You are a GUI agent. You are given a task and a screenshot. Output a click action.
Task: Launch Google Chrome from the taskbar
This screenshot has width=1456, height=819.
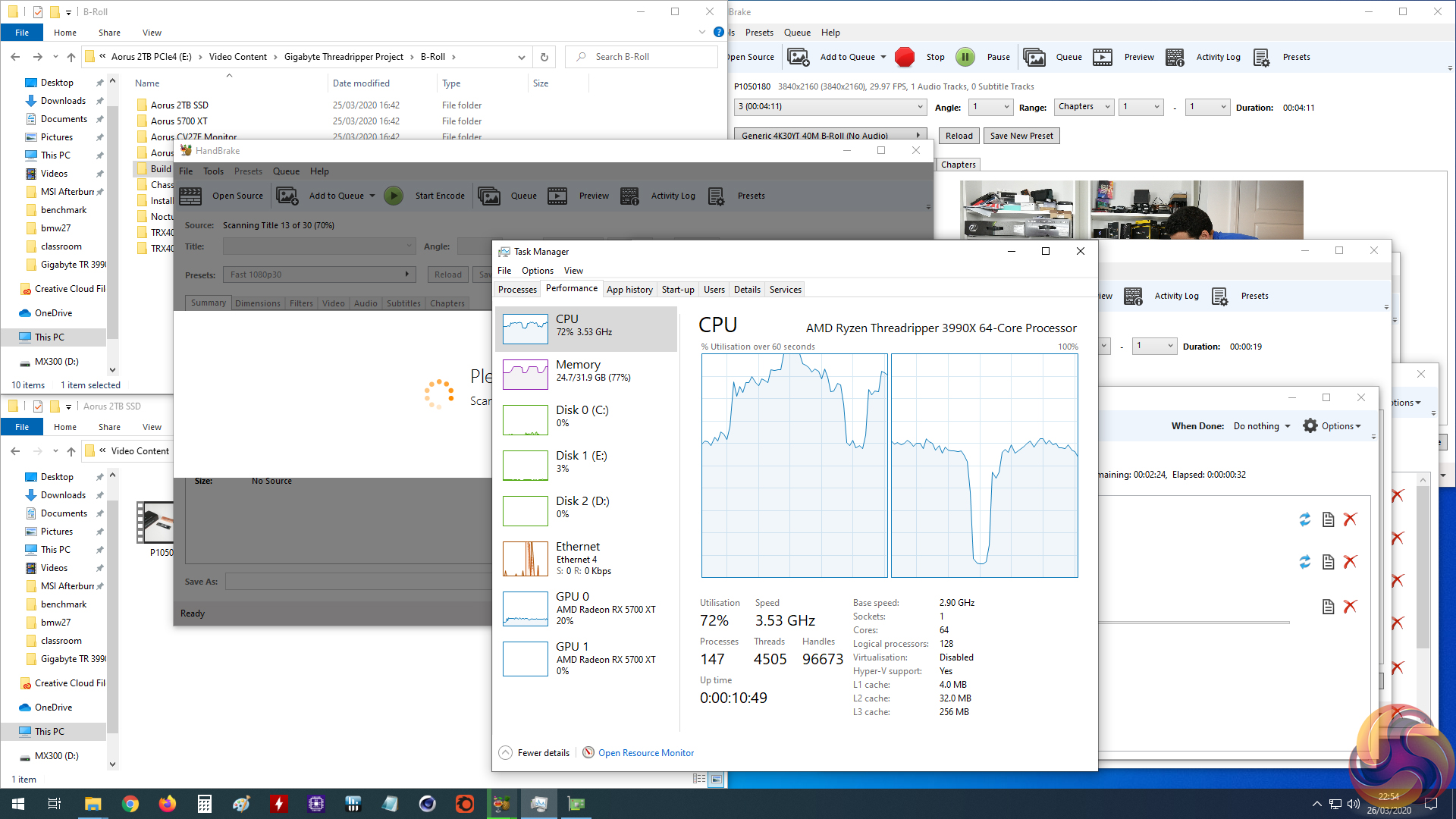[x=130, y=804]
